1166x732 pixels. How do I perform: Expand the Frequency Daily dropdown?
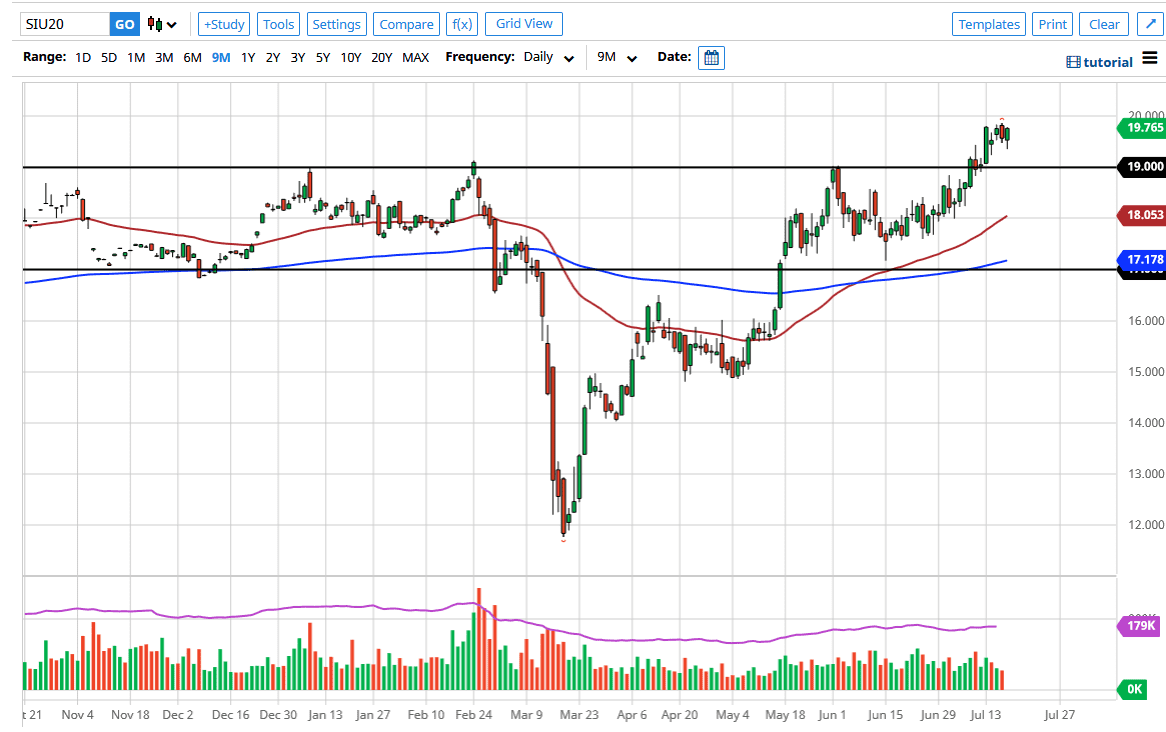pyautogui.click(x=549, y=58)
